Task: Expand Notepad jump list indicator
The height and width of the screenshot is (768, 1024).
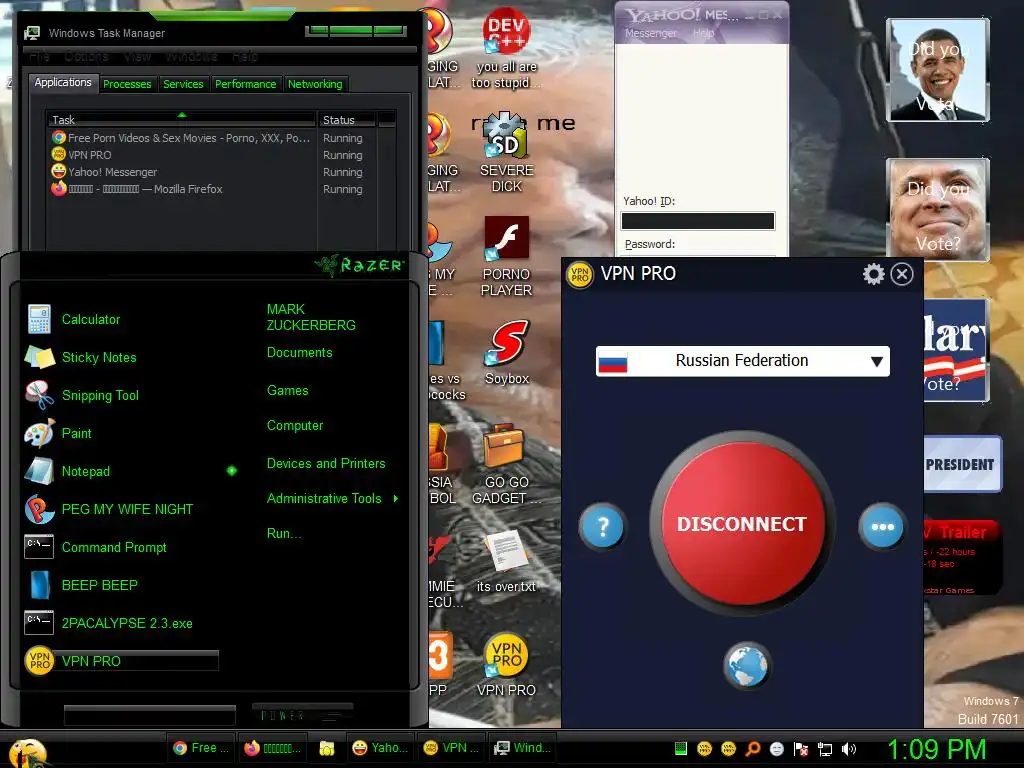Action: (x=232, y=471)
